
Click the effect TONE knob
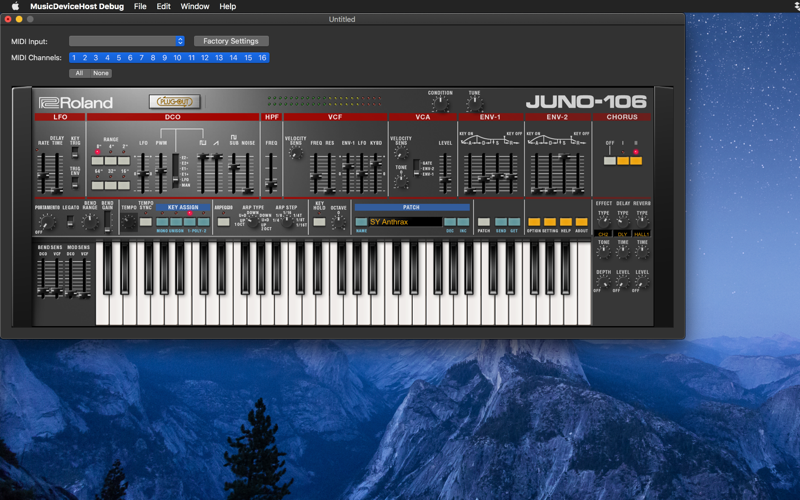(x=604, y=252)
